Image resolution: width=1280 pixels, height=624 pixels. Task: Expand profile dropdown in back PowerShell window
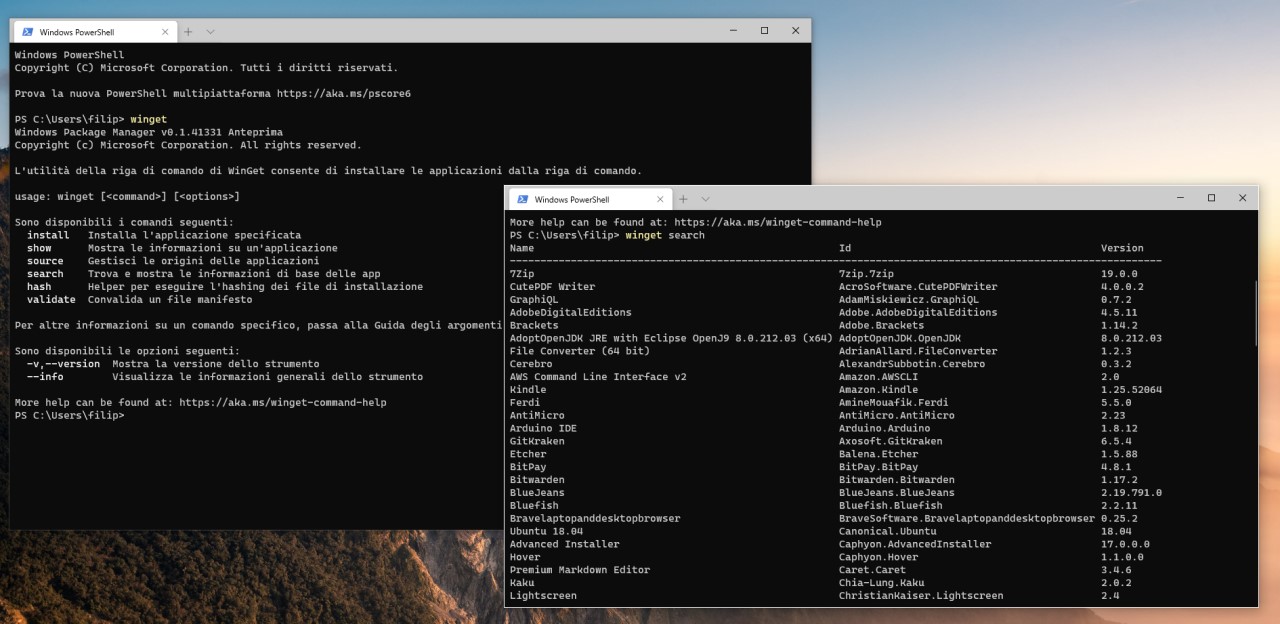pos(210,32)
